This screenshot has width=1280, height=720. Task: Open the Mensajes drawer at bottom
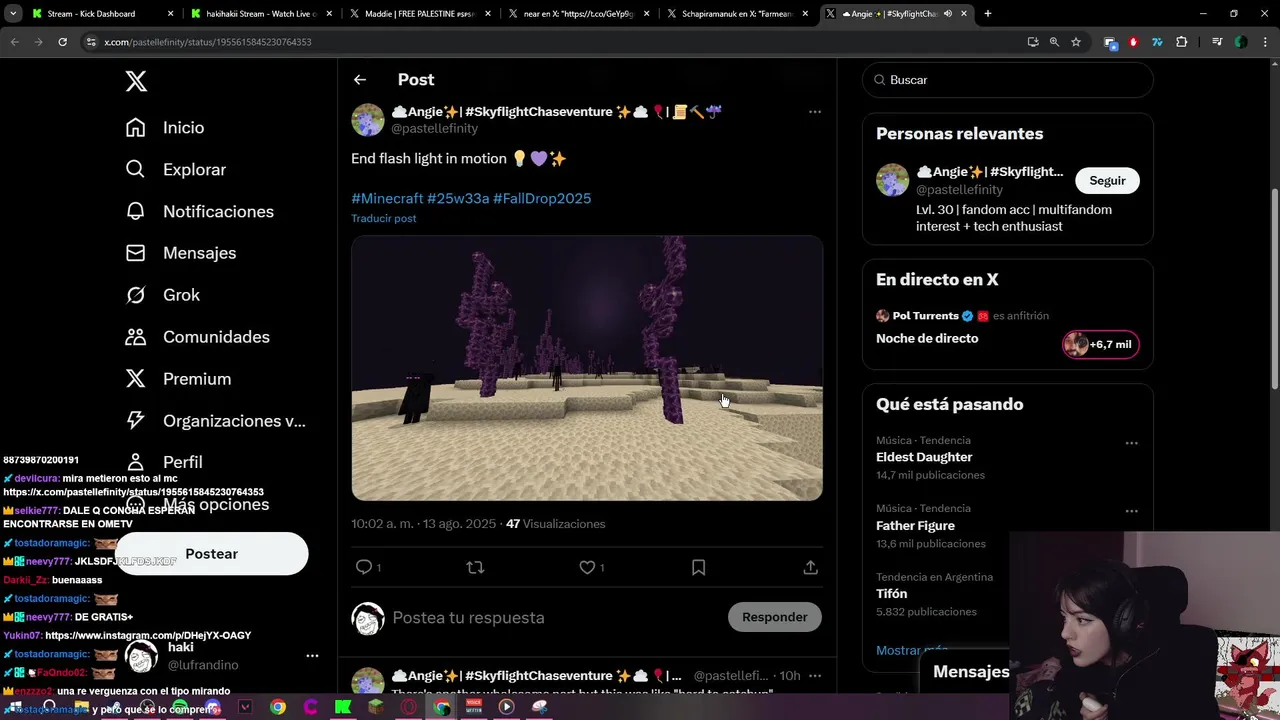[x=970, y=672]
